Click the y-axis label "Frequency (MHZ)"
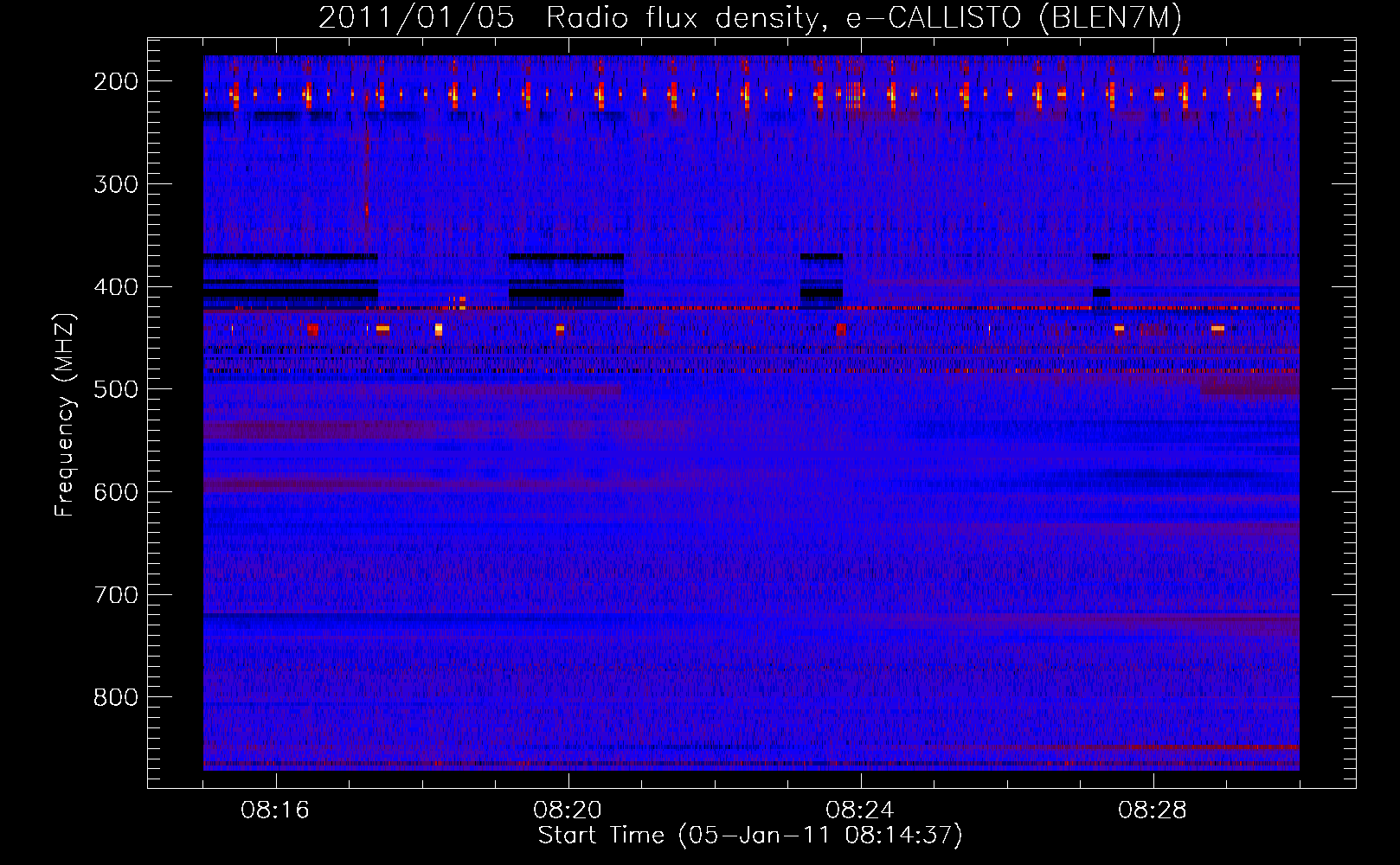This screenshot has width=1400, height=865. pyautogui.click(x=66, y=414)
